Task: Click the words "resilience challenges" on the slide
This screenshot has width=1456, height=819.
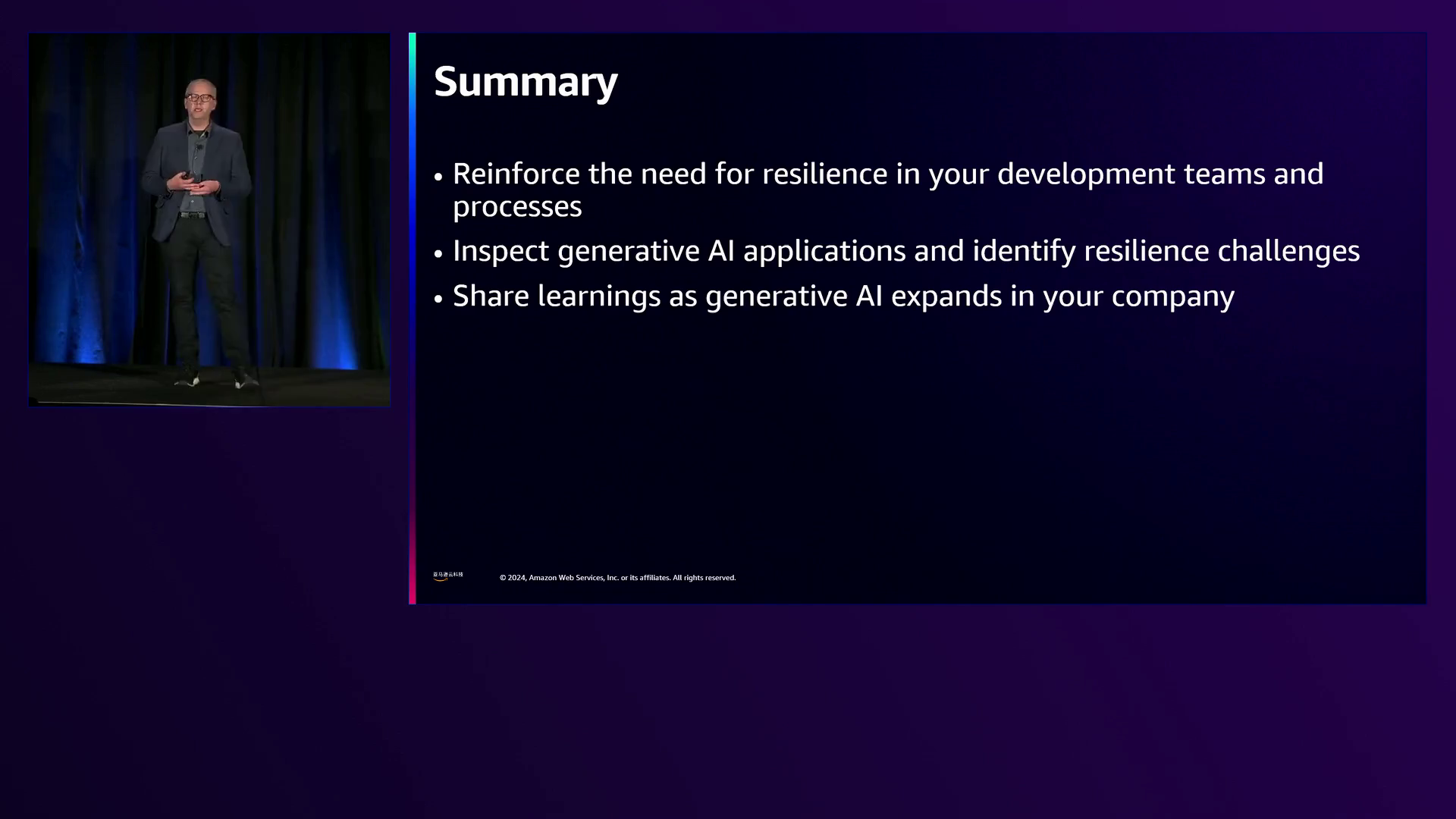Action: tap(1221, 251)
